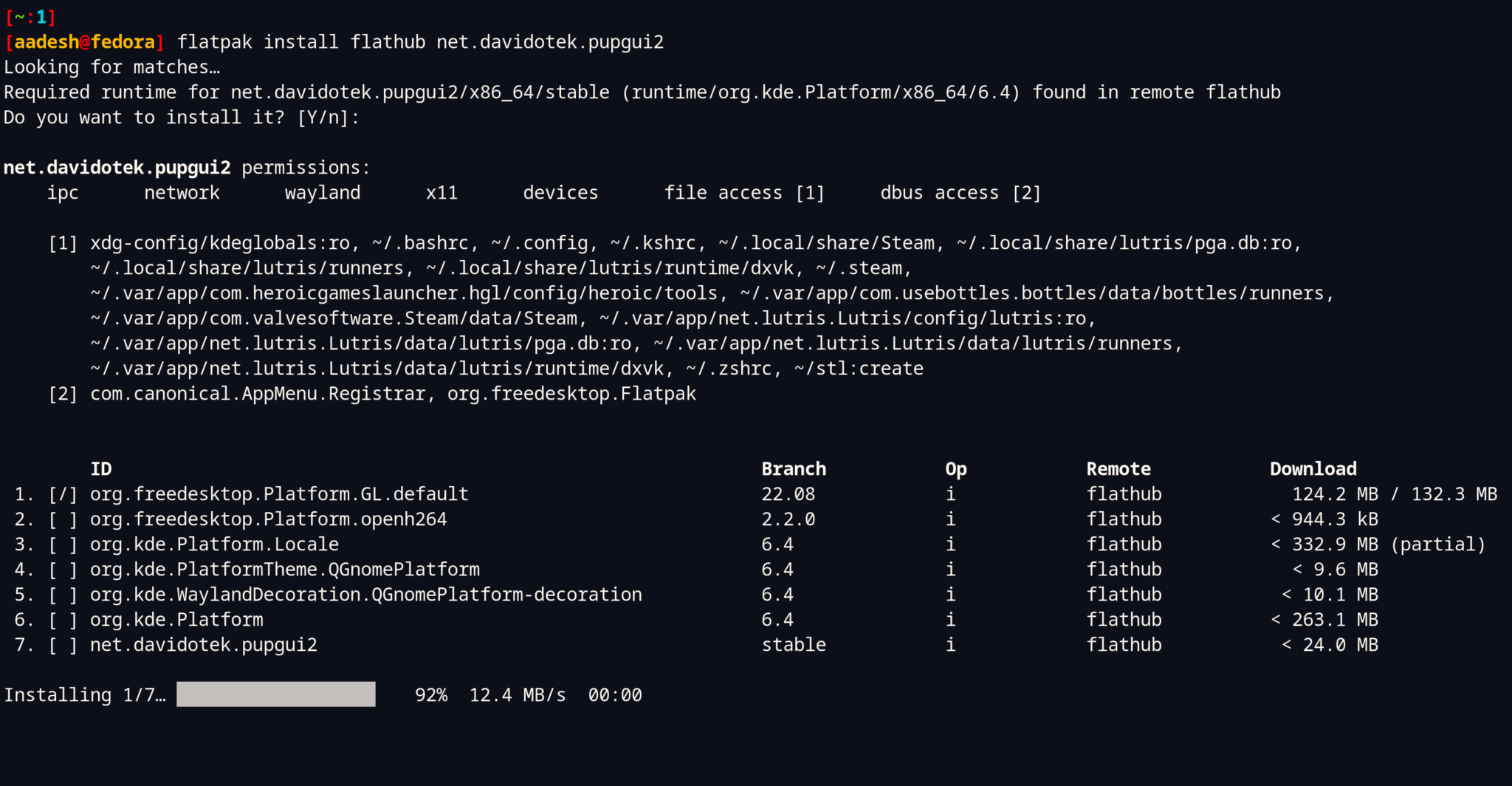The height and width of the screenshot is (786, 1512).
Task: Click the Branch column header
Action: [793, 468]
